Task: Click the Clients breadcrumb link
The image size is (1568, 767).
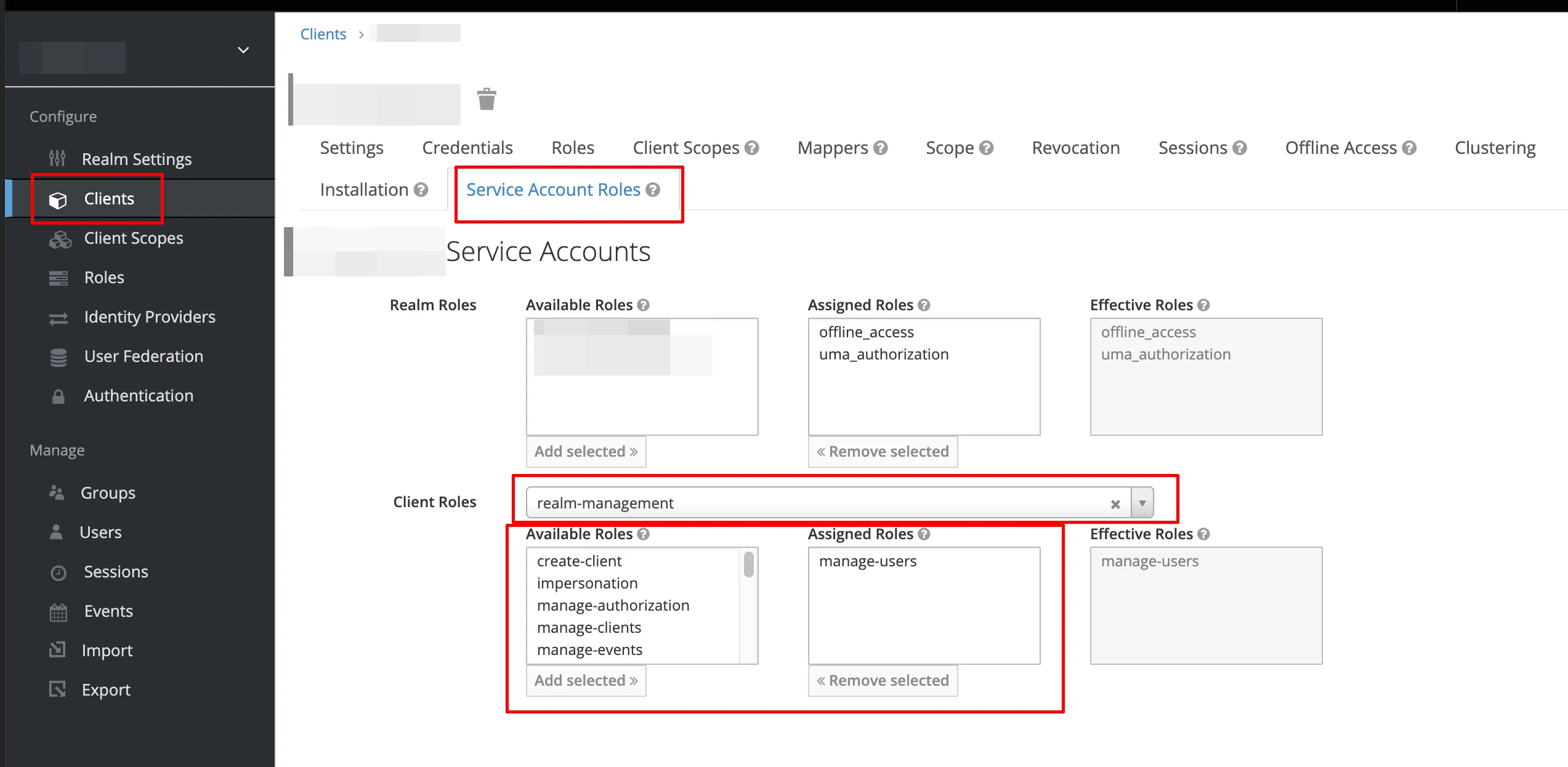Action: tap(323, 34)
